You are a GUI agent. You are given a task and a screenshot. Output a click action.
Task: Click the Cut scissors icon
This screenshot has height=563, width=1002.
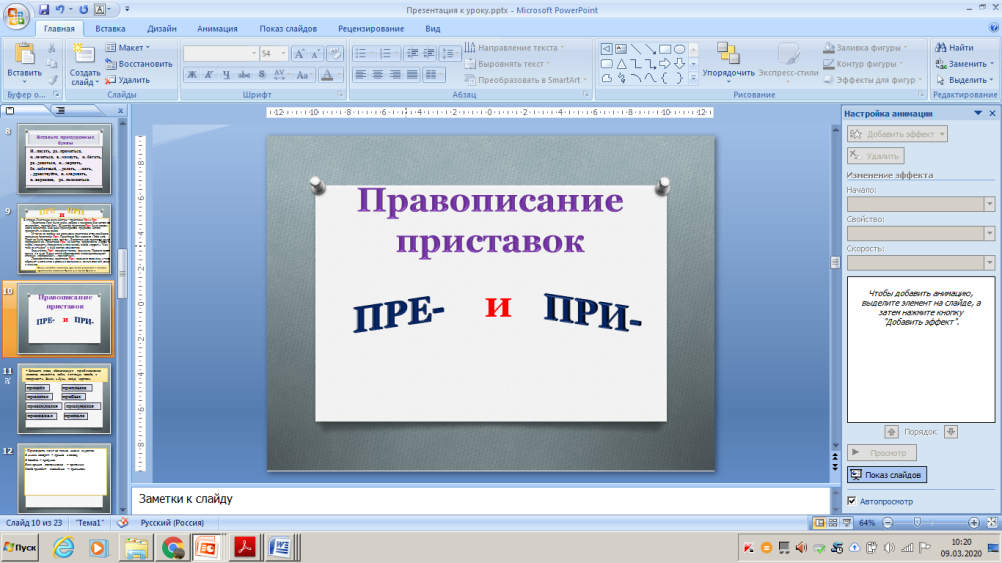click(52, 48)
